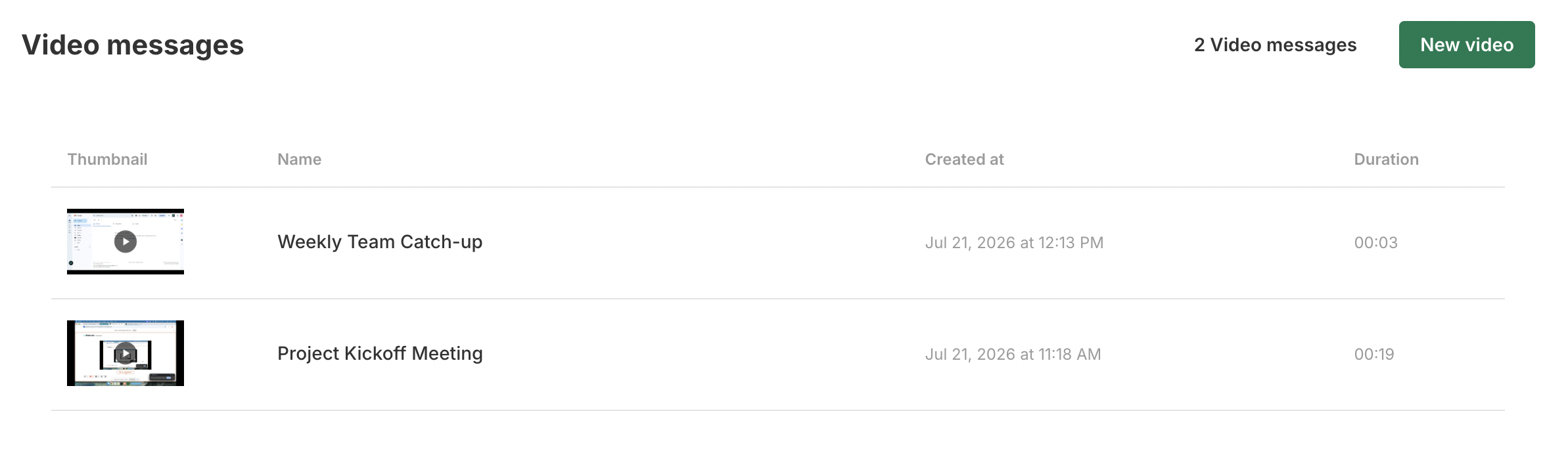The width and height of the screenshot is (1568, 453).
Task: Sort by the Name column header
Action: click(x=299, y=160)
